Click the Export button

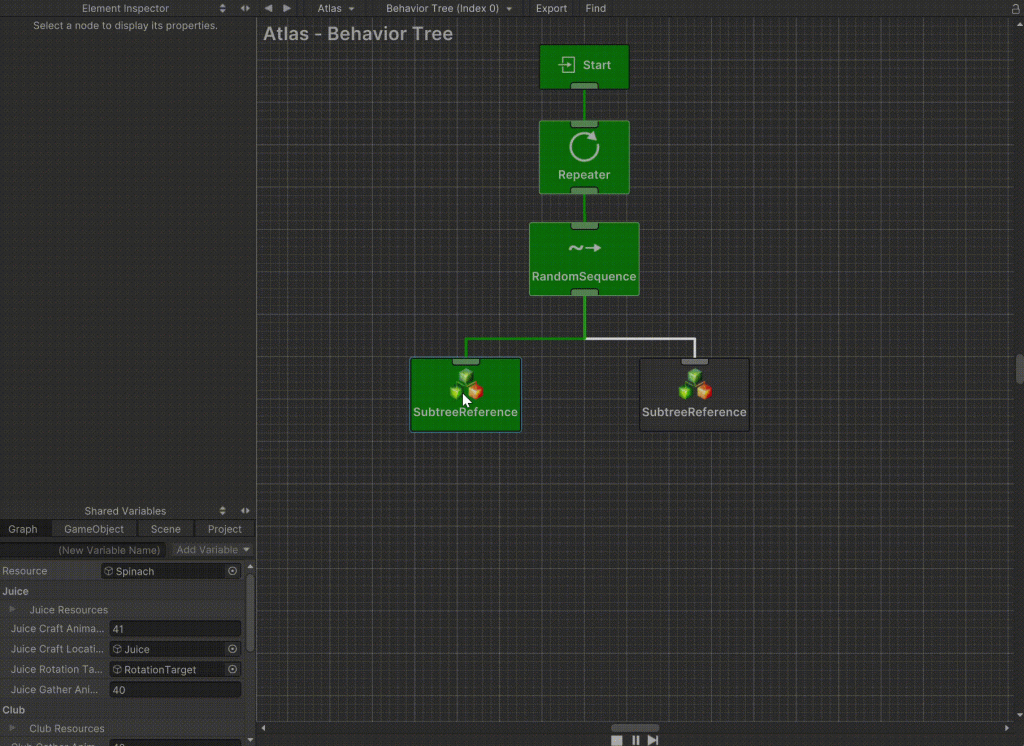551,8
